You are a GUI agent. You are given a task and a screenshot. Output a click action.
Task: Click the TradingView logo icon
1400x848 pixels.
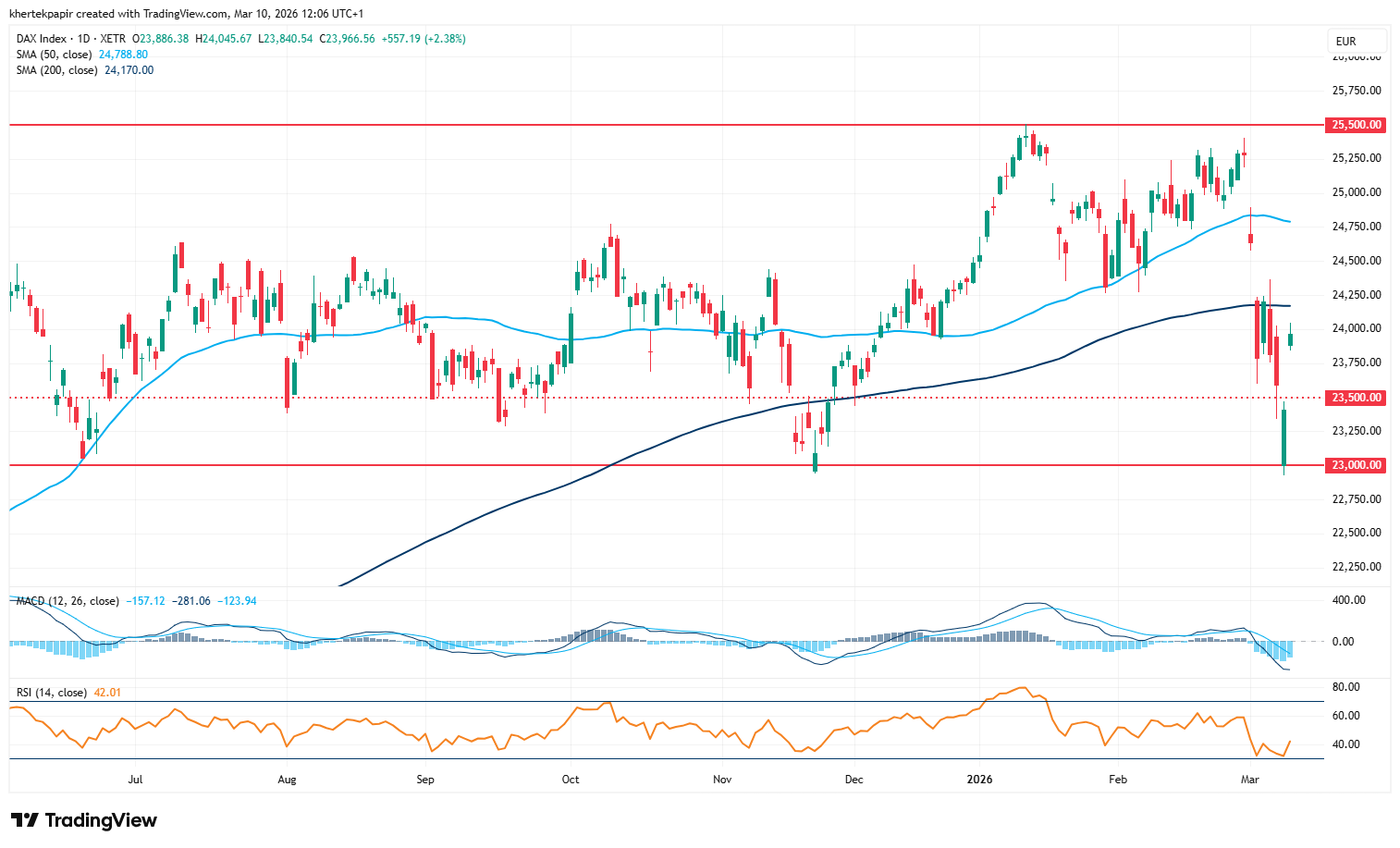click(x=25, y=820)
